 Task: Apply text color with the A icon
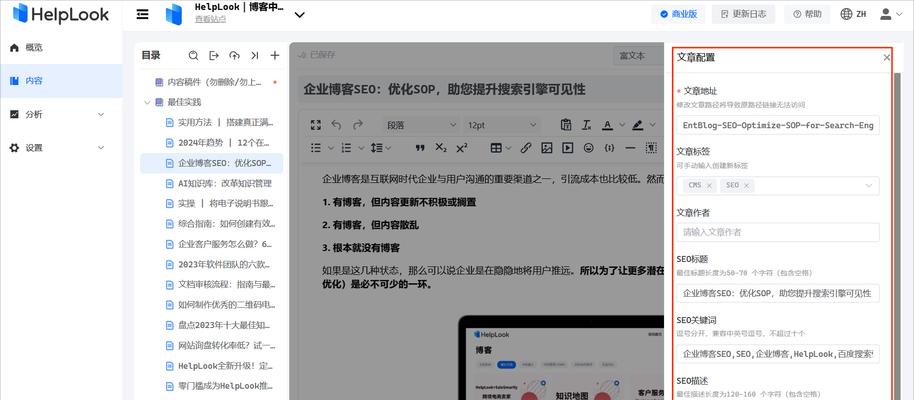[607, 125]
